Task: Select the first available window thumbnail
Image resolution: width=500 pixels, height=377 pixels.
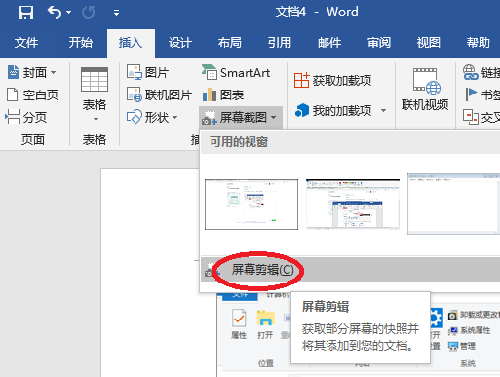Action: pyautogui.click(x=251, y=204)
